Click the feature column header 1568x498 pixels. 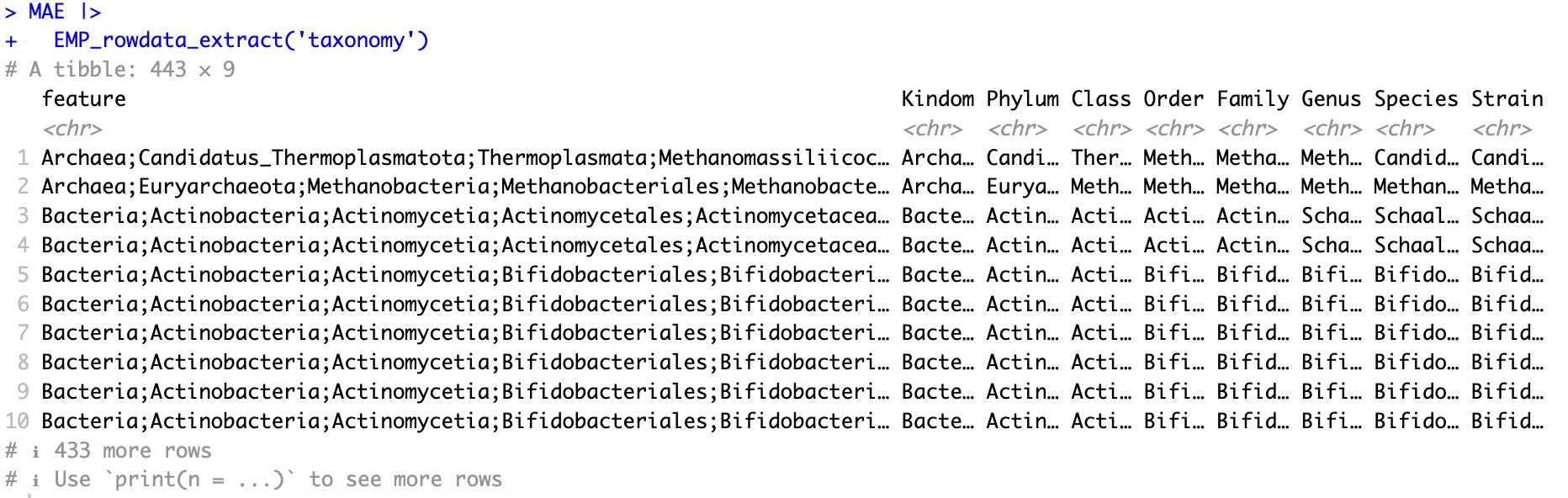click(84, 99)
